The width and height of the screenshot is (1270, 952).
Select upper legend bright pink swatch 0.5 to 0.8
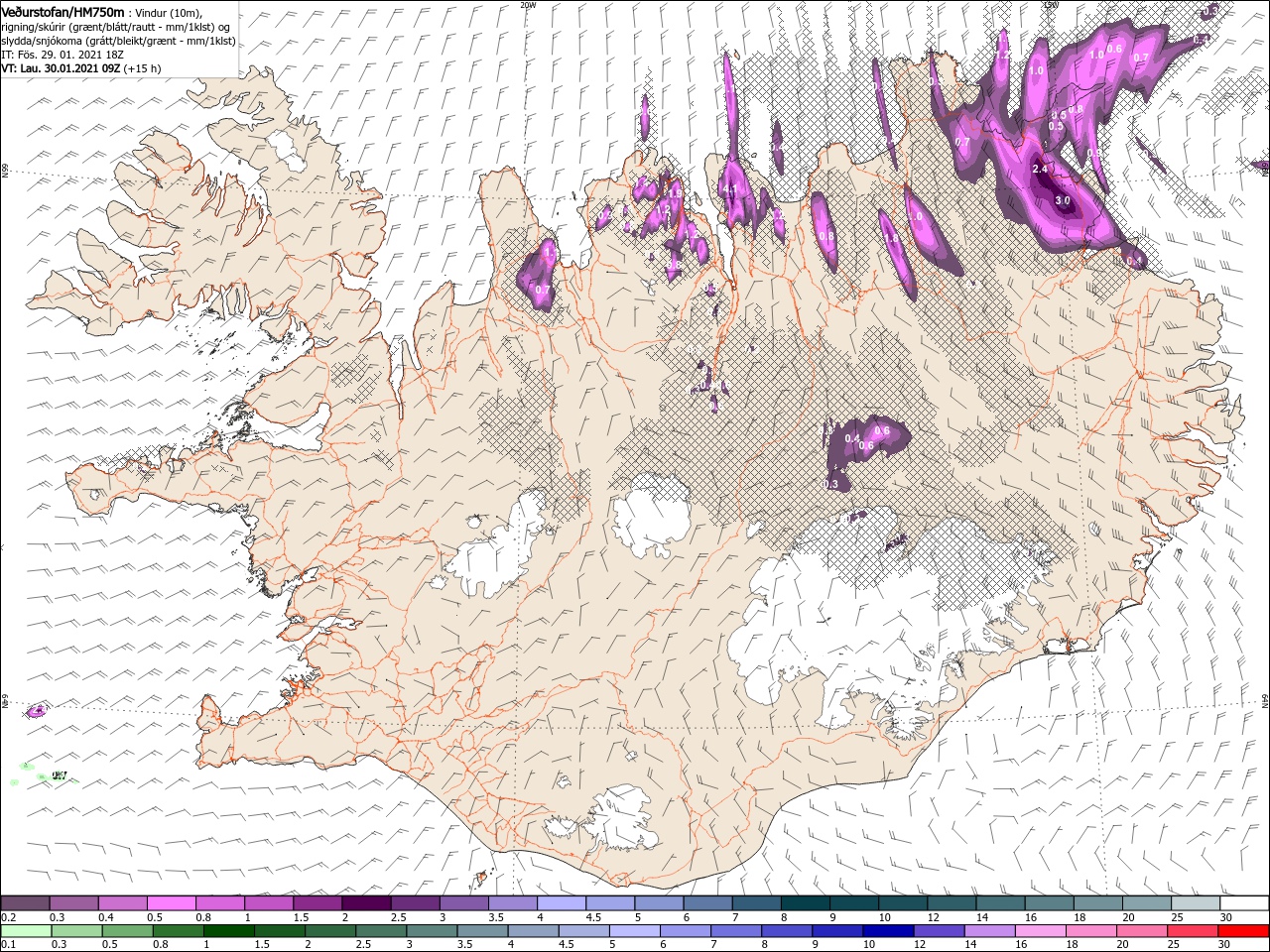tap(171, 902)
